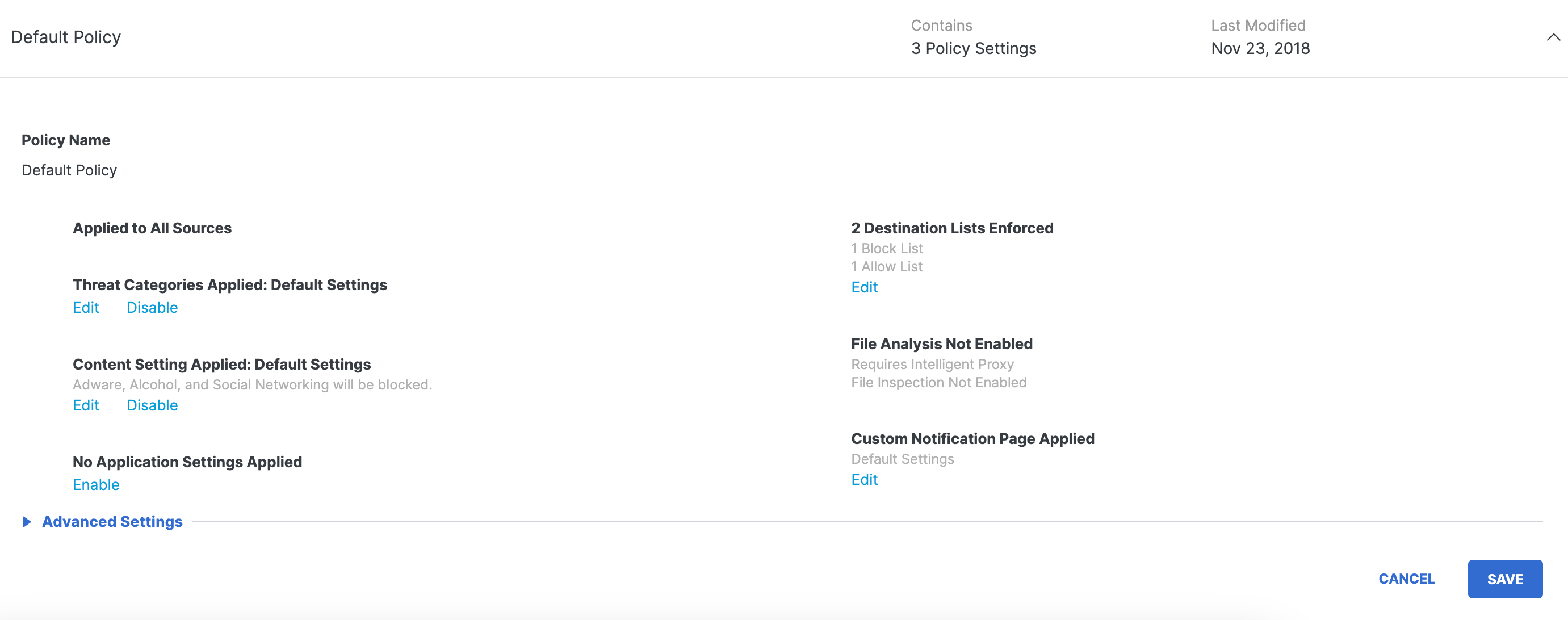
Task: Click the 1 Allow List entry
Action: (887, 267)
